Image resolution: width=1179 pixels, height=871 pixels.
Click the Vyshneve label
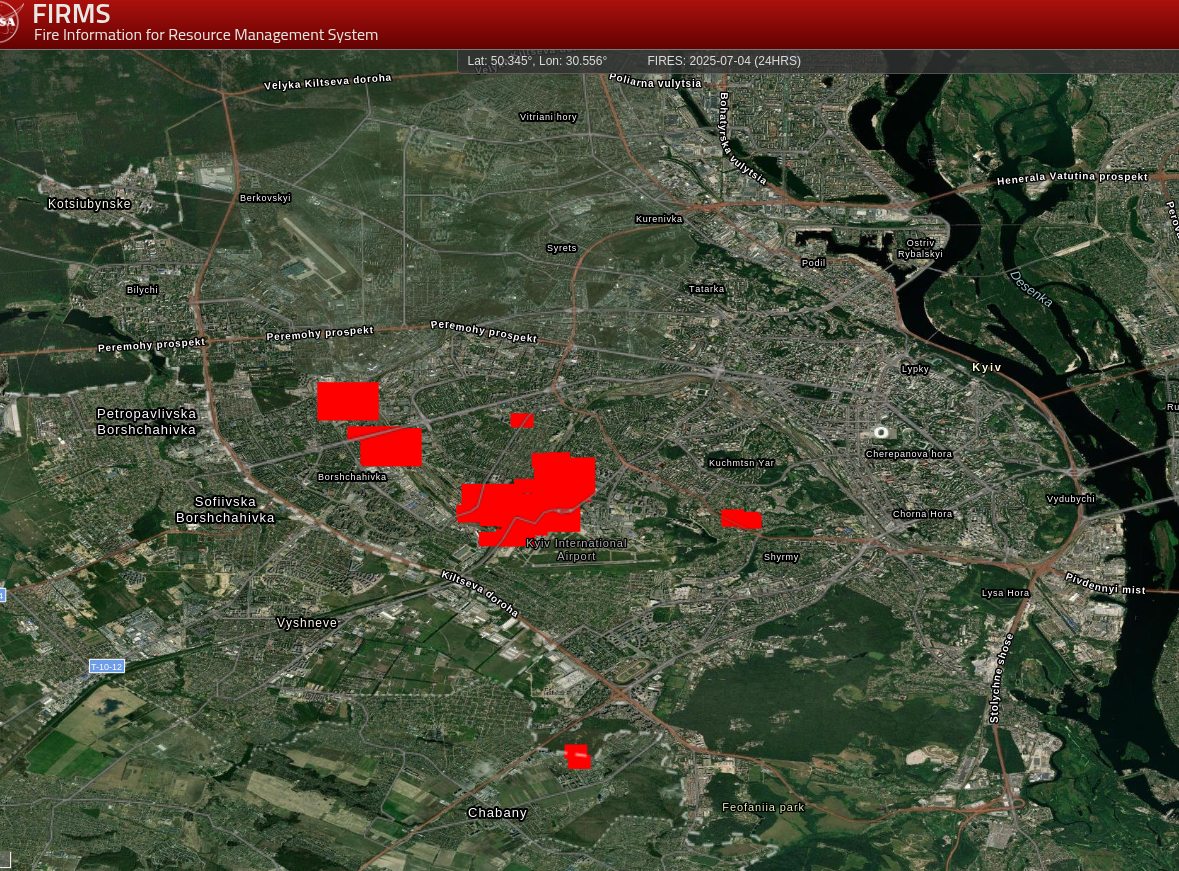(307, 623)
